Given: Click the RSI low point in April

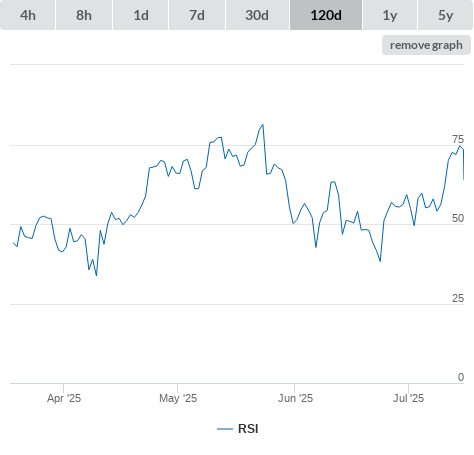Looking at the screenshot, I should (96, 275).
